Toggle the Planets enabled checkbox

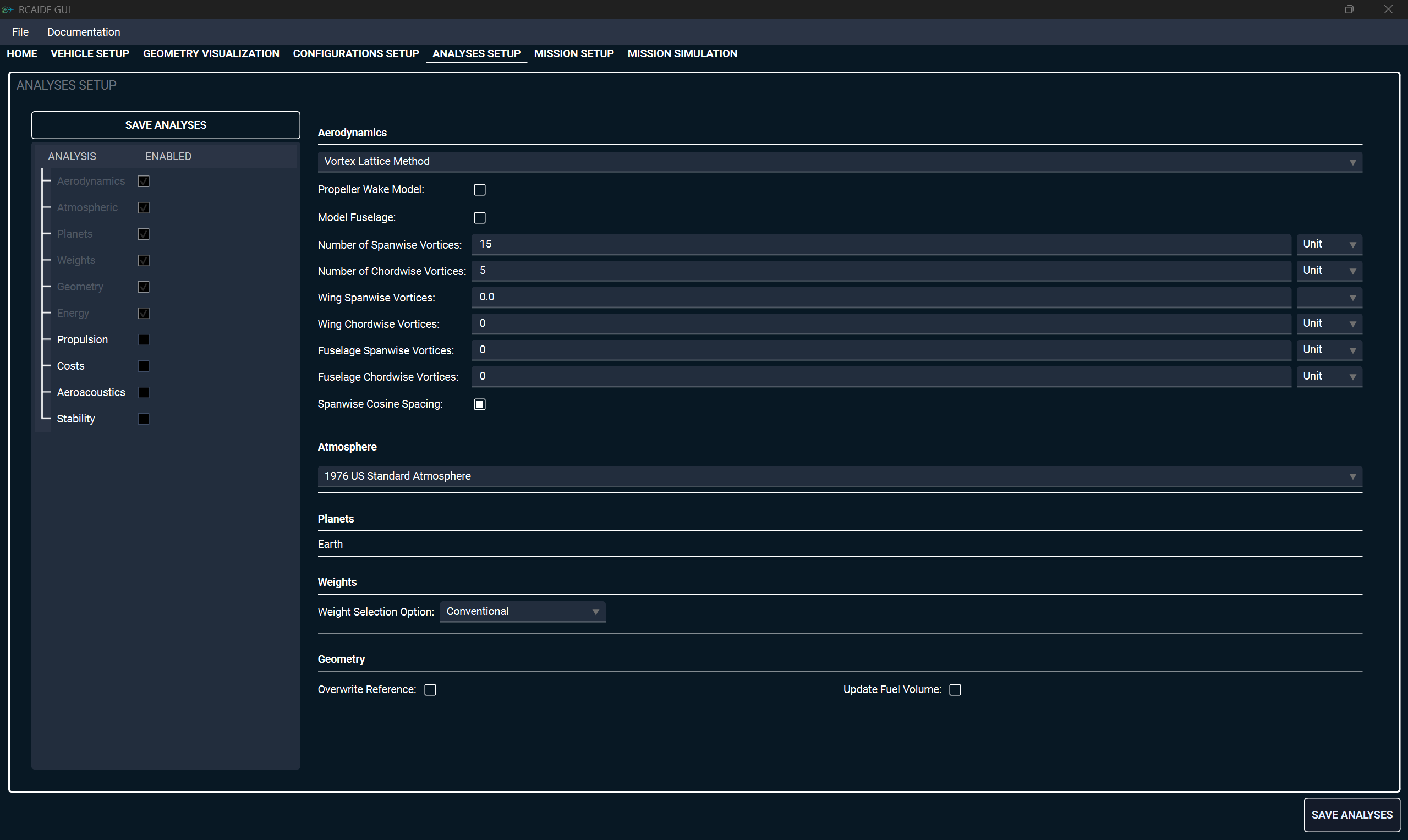tap(144, 234)
